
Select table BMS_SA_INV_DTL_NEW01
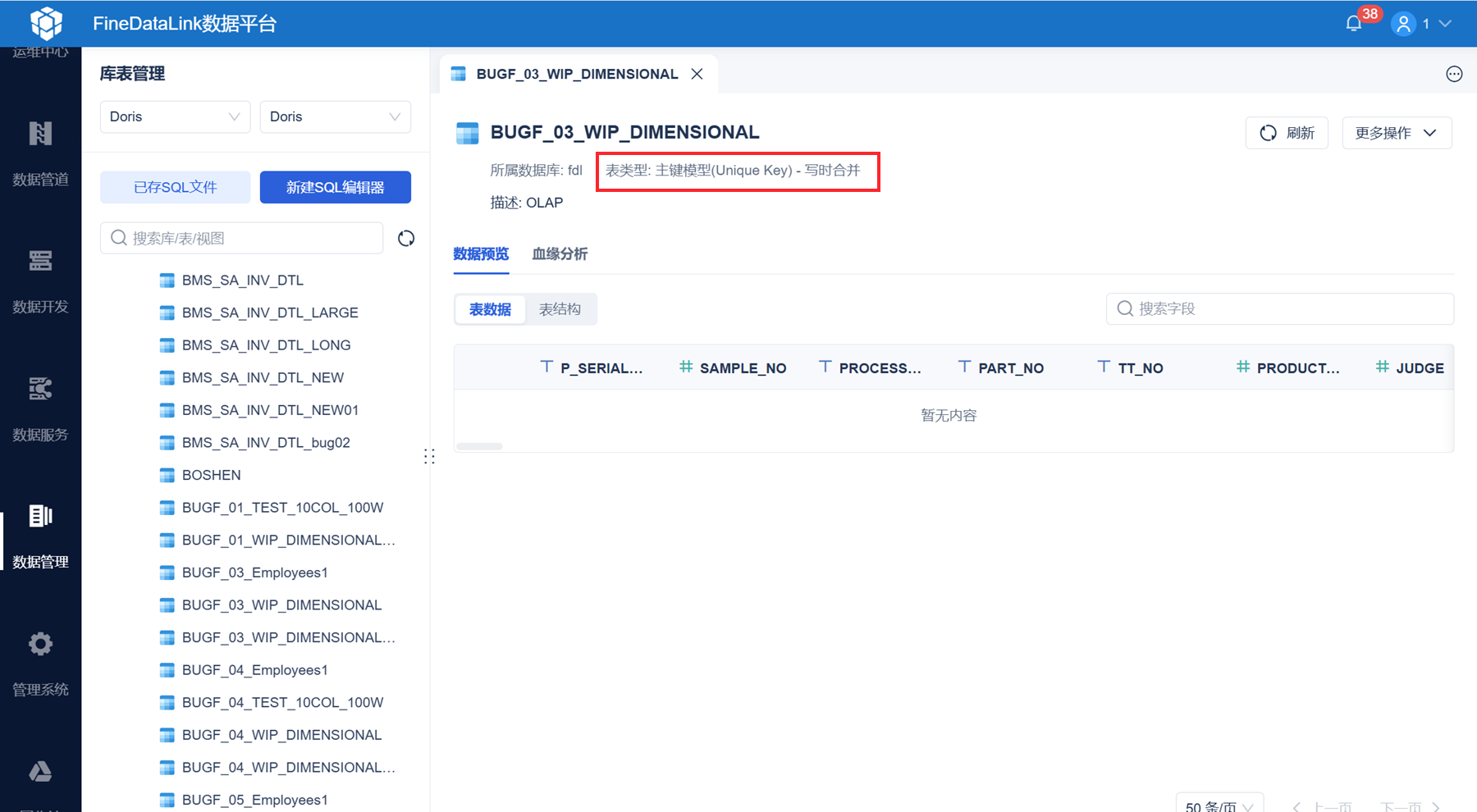coord(270,410)
